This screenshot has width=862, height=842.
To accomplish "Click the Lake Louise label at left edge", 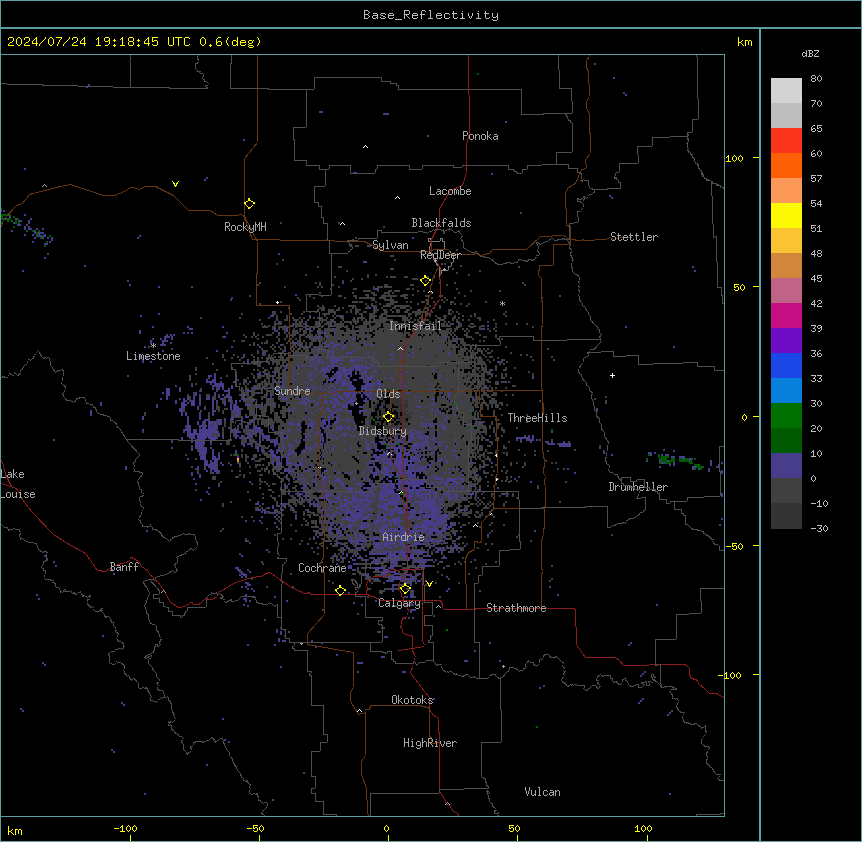I will point(18,484).
